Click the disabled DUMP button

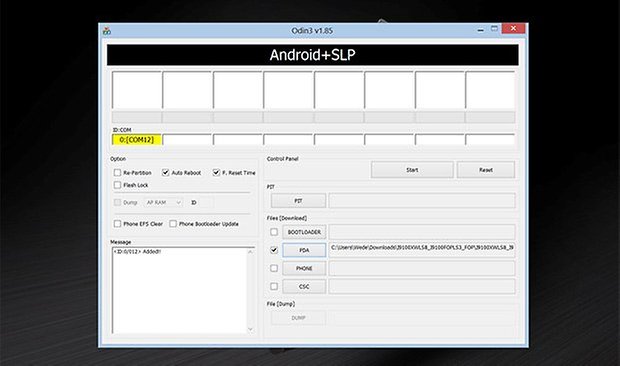(x=299, y=318)
